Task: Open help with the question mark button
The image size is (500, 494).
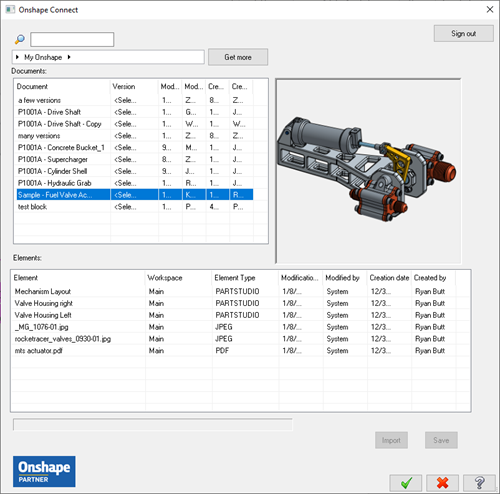Action: click(x=479, y=483)
